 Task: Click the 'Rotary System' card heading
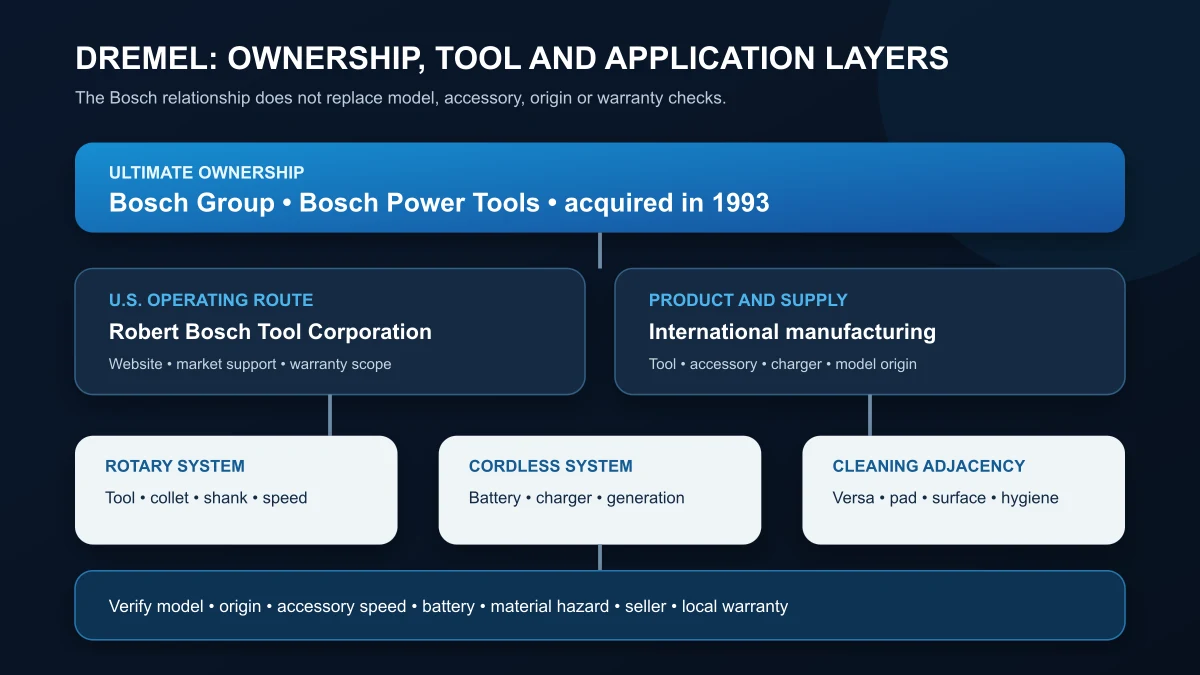coord(175,466)
